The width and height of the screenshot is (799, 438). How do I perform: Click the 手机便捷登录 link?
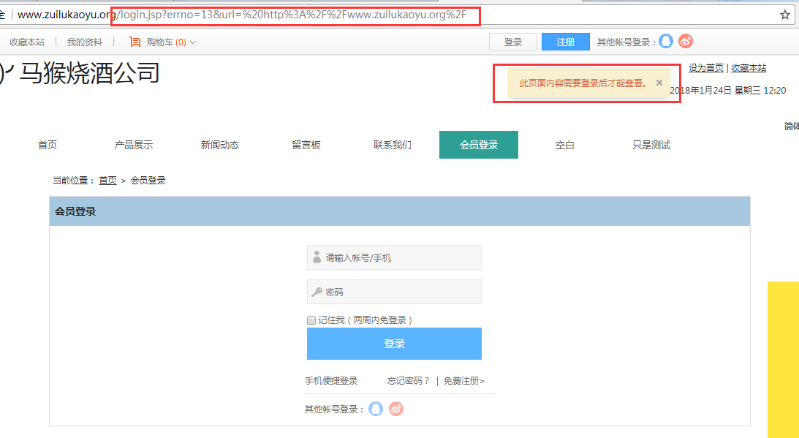tap(331, 381)
